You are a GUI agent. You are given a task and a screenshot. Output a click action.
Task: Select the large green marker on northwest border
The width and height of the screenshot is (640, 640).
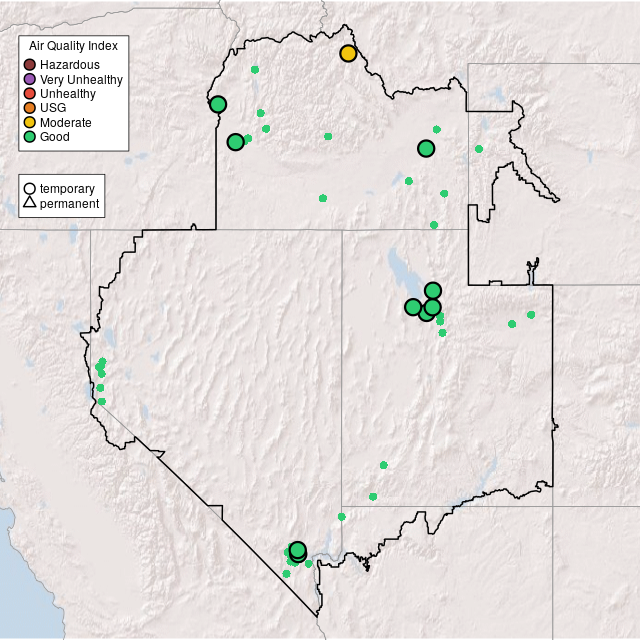pos(218,104)
